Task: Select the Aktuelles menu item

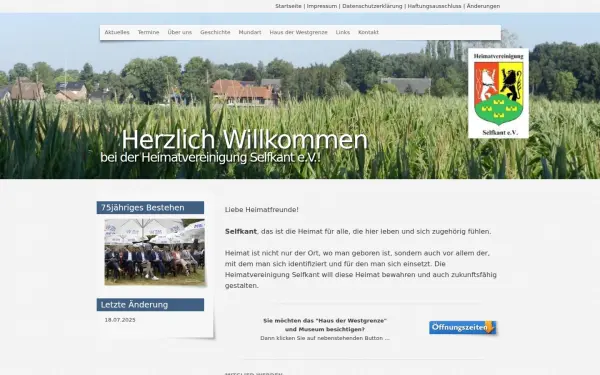Action: [x=117, y=33]
